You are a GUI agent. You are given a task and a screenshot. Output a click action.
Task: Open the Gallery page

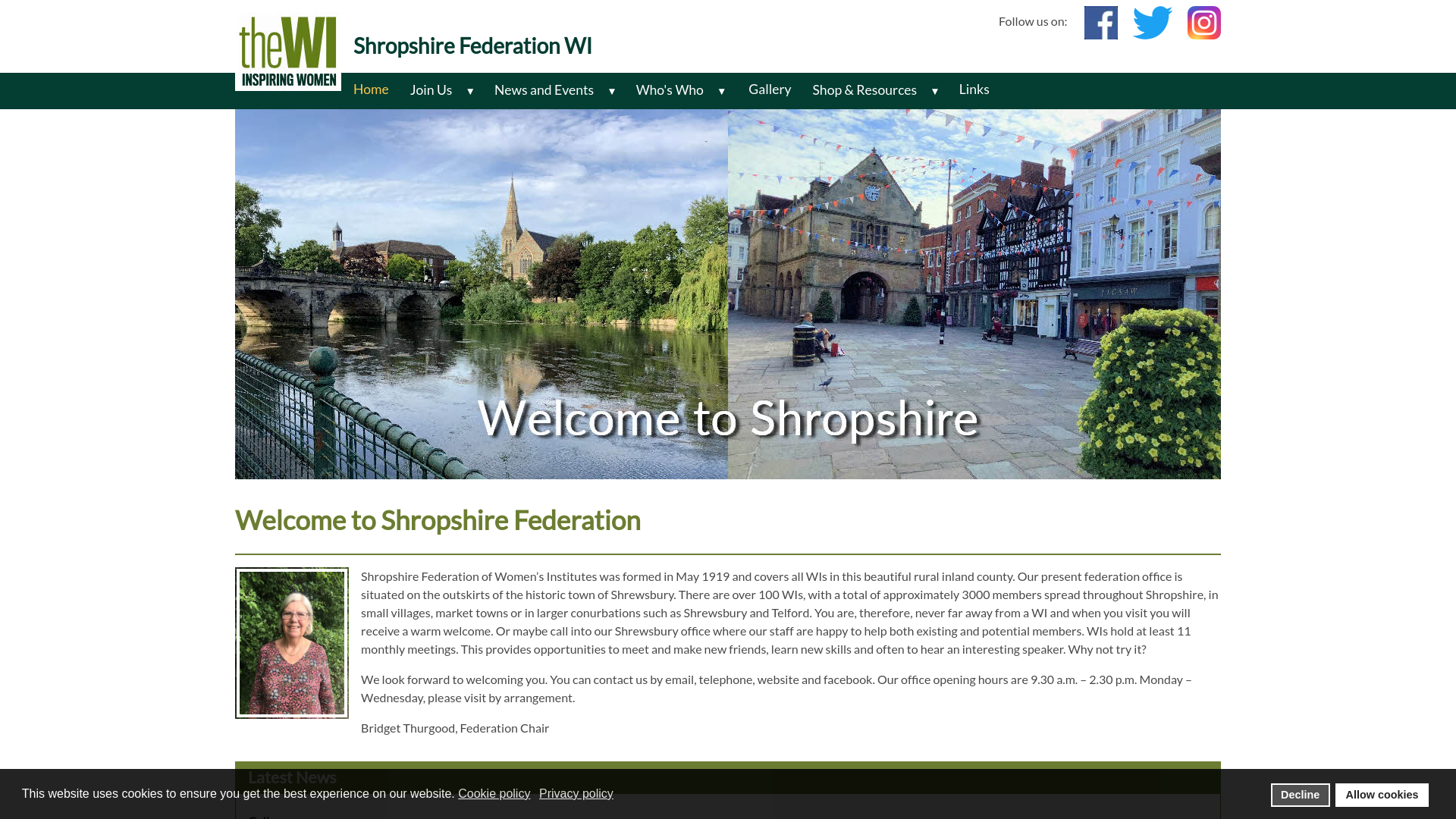[x=770, y=89]
